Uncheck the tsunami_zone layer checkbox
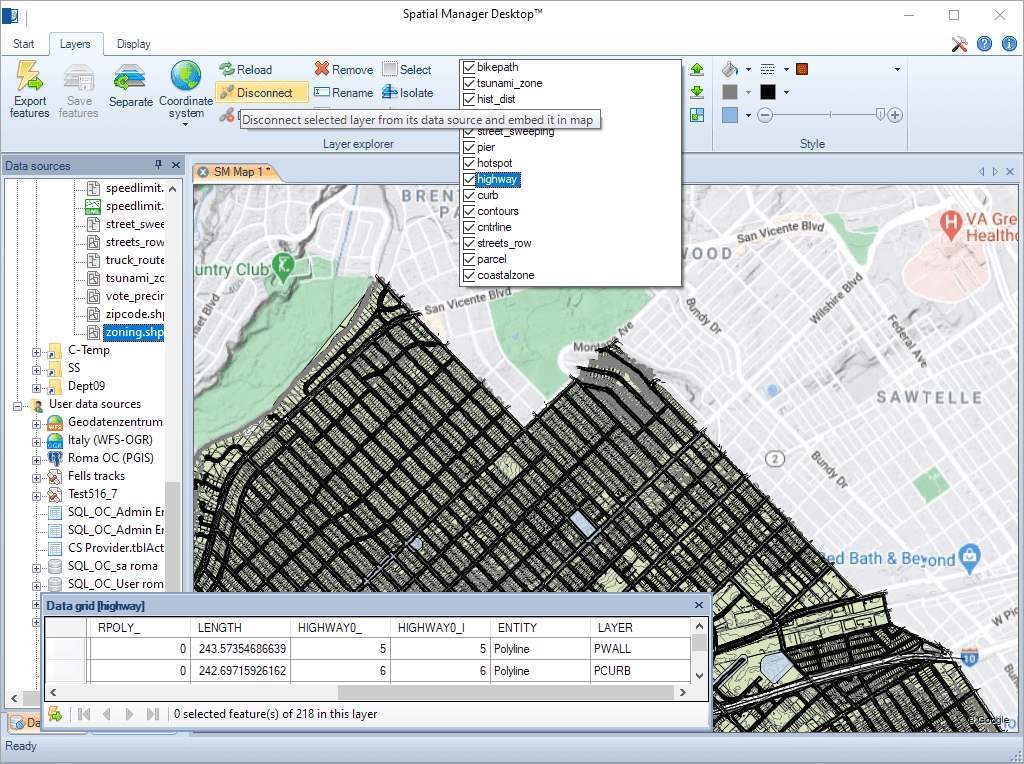Viewport: 1024px width, 764px height. point(469,83)
